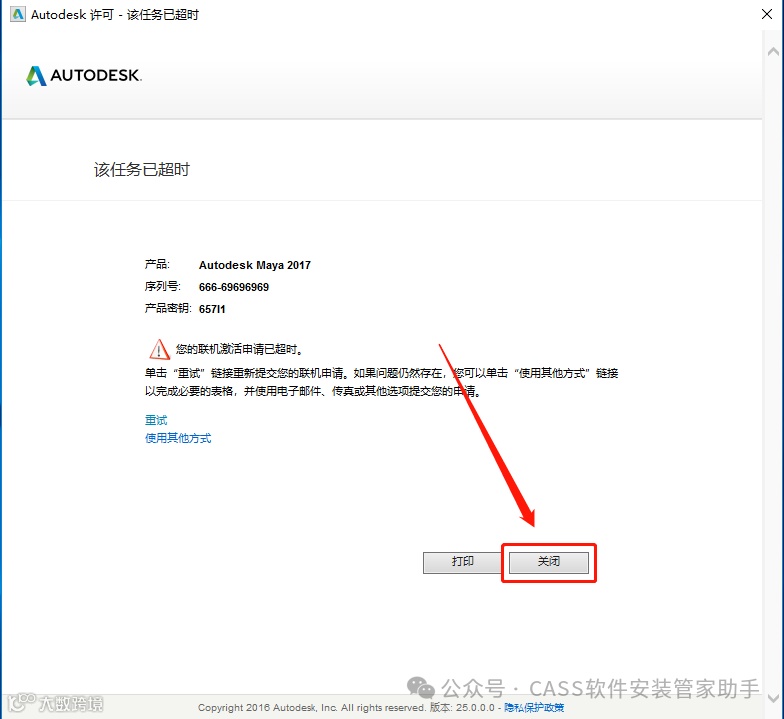This screenshot has height=719, width=784.
Task: Select the product key 657I1
Action: 212,309
